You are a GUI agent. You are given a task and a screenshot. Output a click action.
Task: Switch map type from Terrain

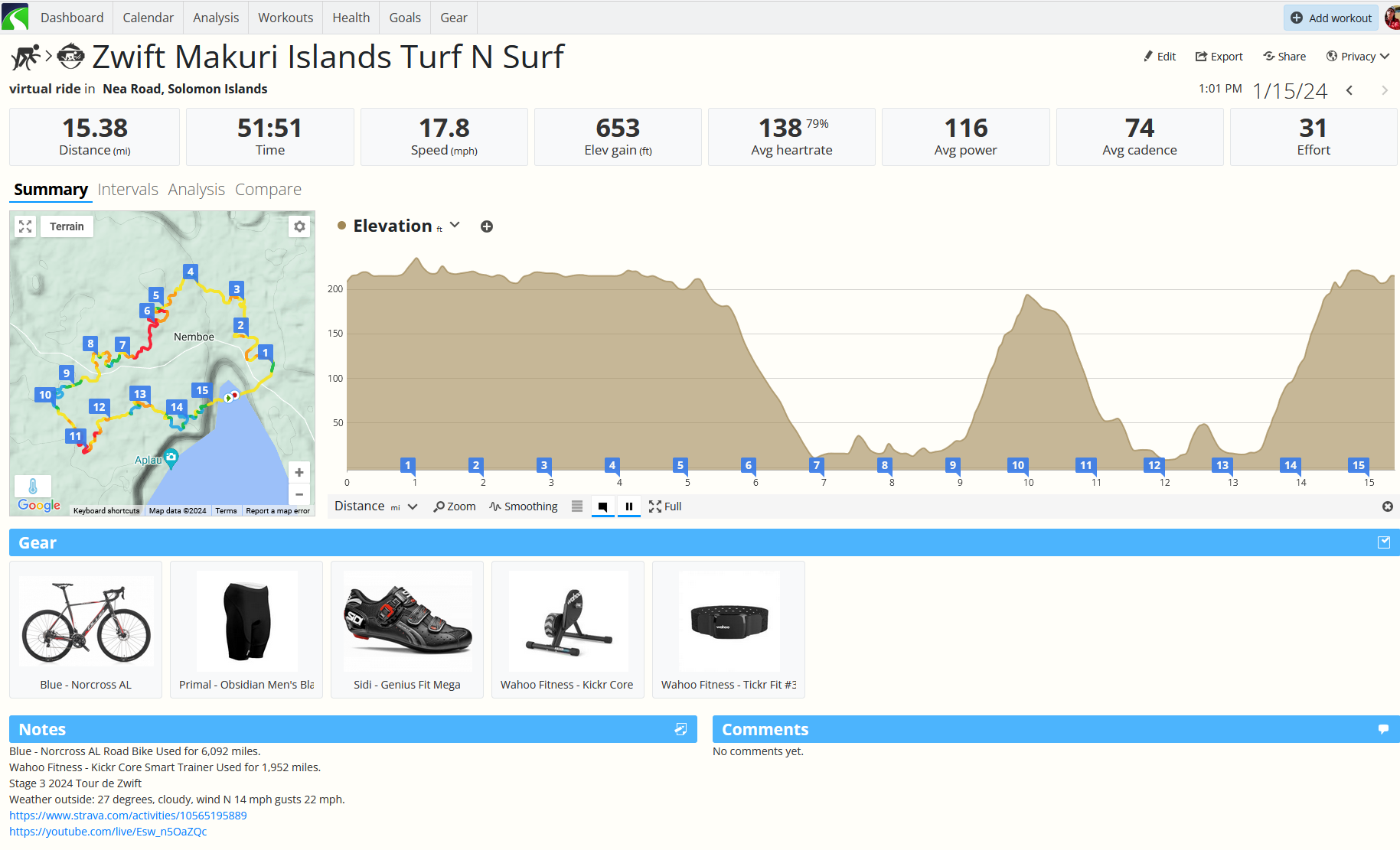[x=67, y=226]
